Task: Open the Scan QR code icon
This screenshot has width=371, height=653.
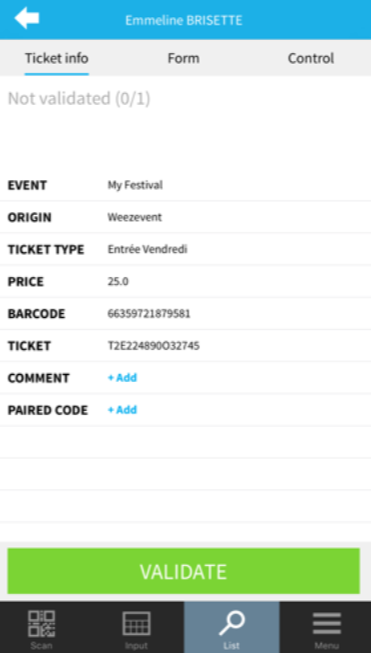Action: 41,623
